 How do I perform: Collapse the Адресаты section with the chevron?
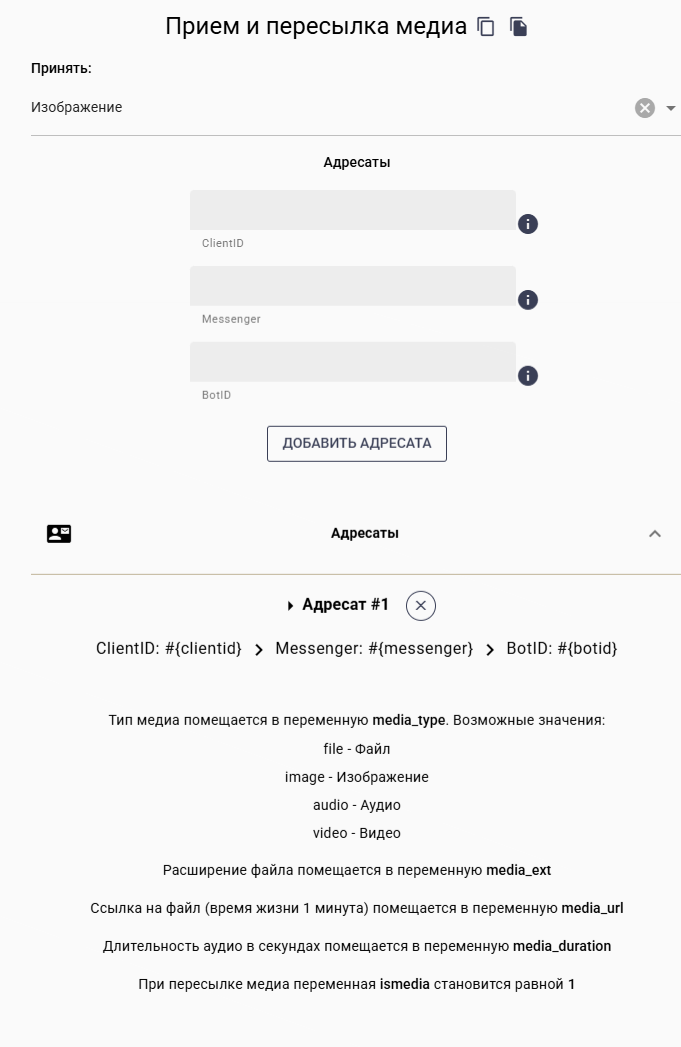[655, 534]
